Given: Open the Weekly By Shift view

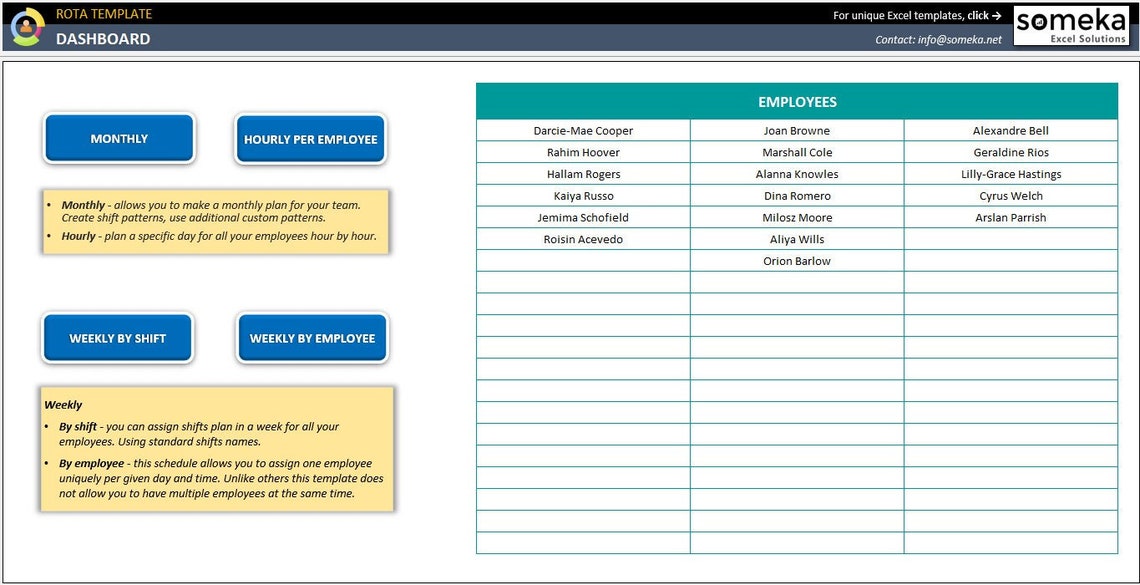Looking at the screenshot, I should [117, 338].
